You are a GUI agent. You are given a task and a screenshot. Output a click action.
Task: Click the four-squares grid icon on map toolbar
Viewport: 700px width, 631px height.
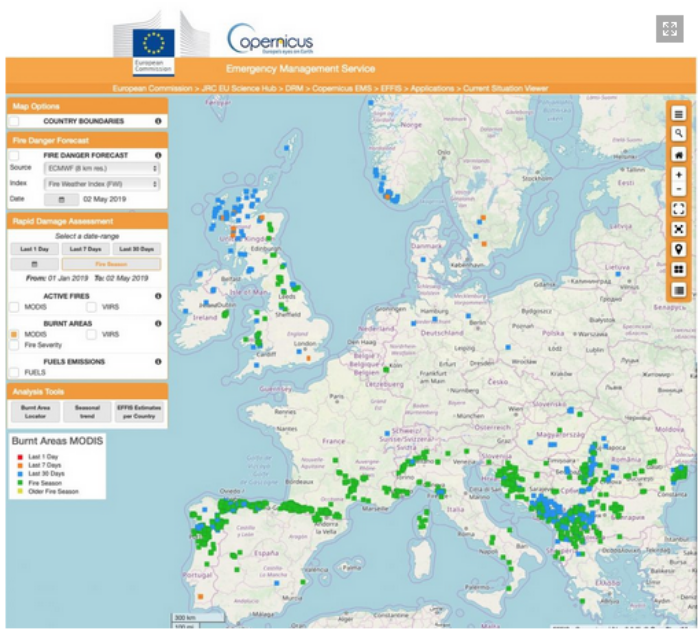pos(679,270)
